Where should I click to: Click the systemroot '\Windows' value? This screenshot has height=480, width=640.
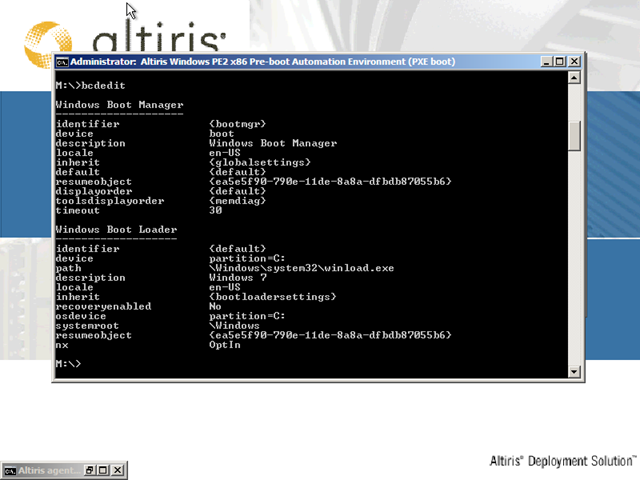click(x=234, y=326)
